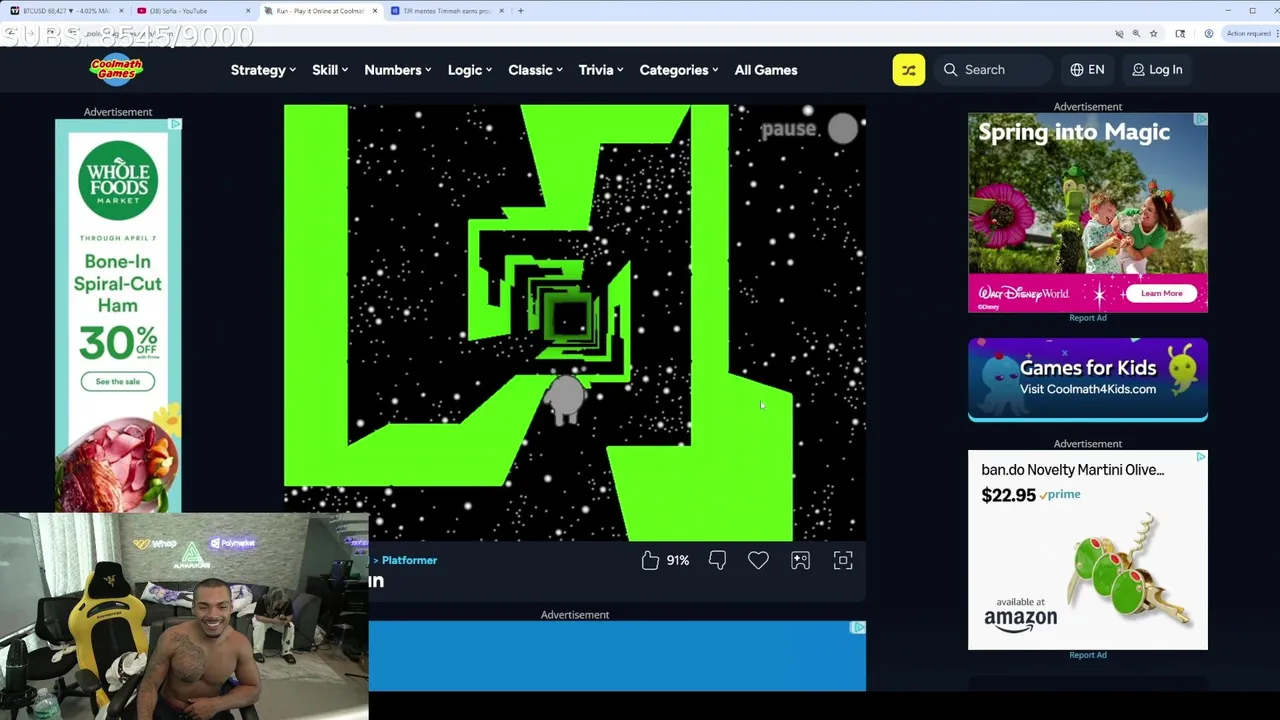
Task: Click the globe language icon
Action: (1076, 70)
